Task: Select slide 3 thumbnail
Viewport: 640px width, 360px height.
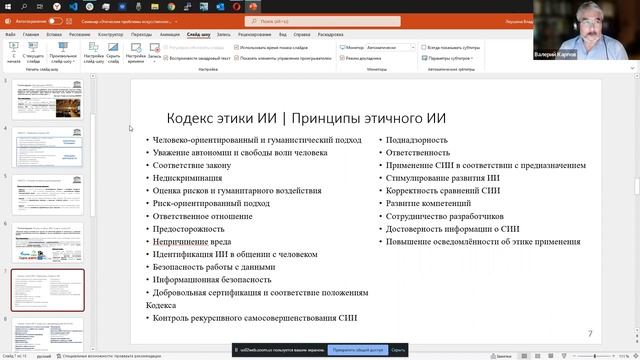Action: point(48,99)
